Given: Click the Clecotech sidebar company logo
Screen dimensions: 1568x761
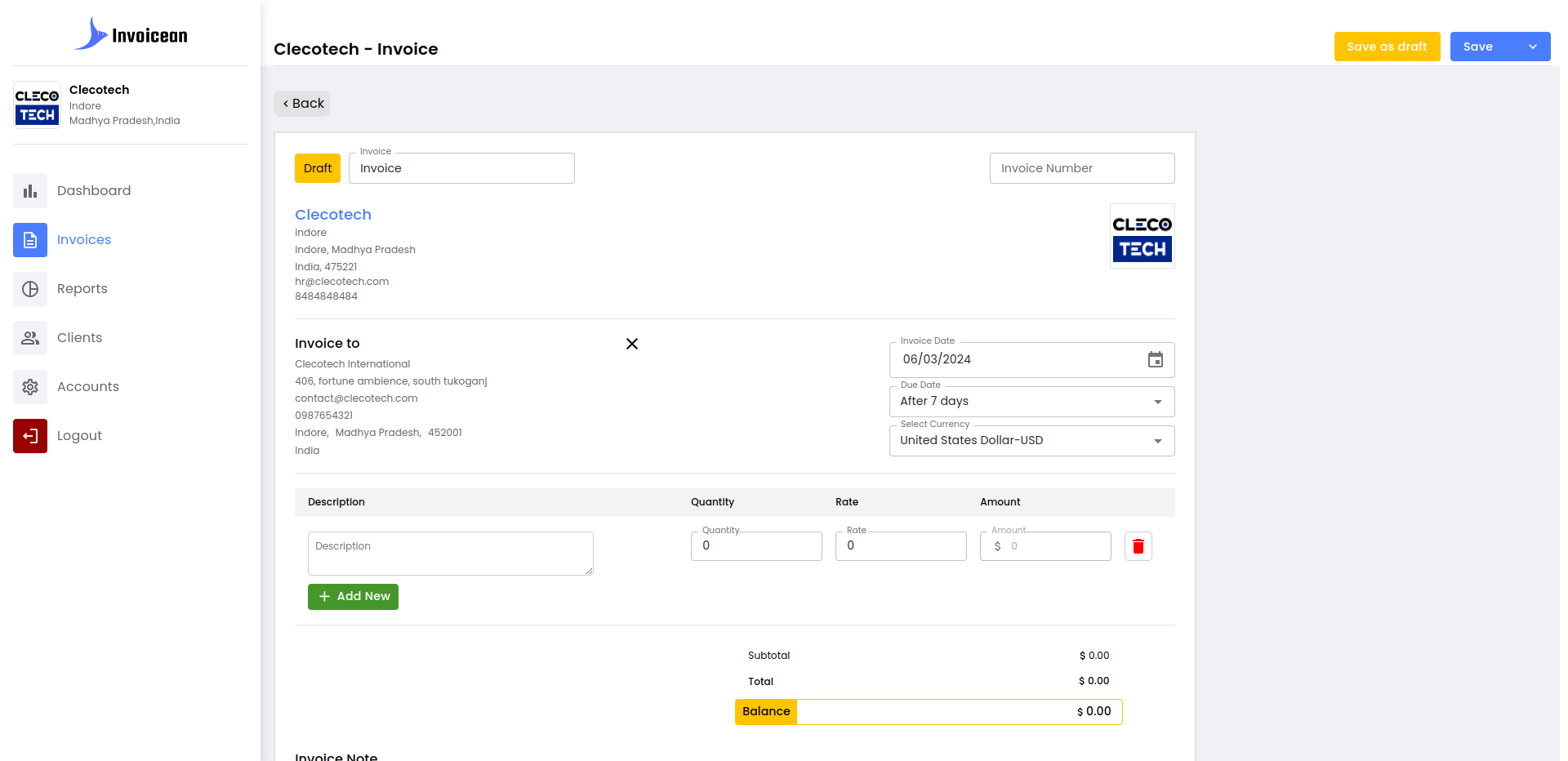Looking at the screenshot, I should coord(37,105).
